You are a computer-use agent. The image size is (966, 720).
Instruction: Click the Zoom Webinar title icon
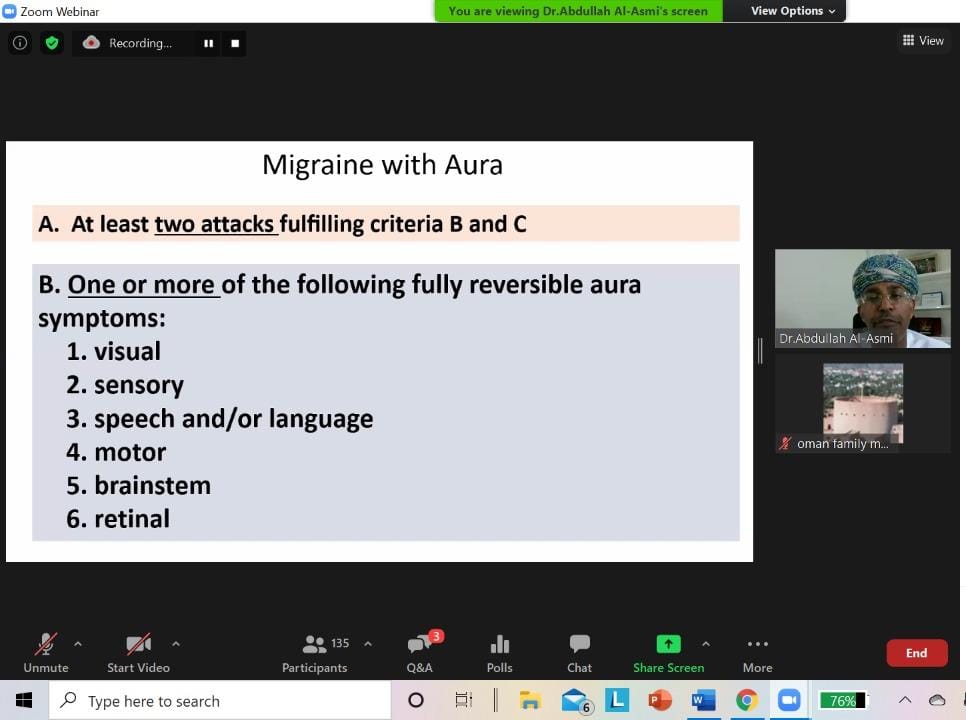pos(9,11)
